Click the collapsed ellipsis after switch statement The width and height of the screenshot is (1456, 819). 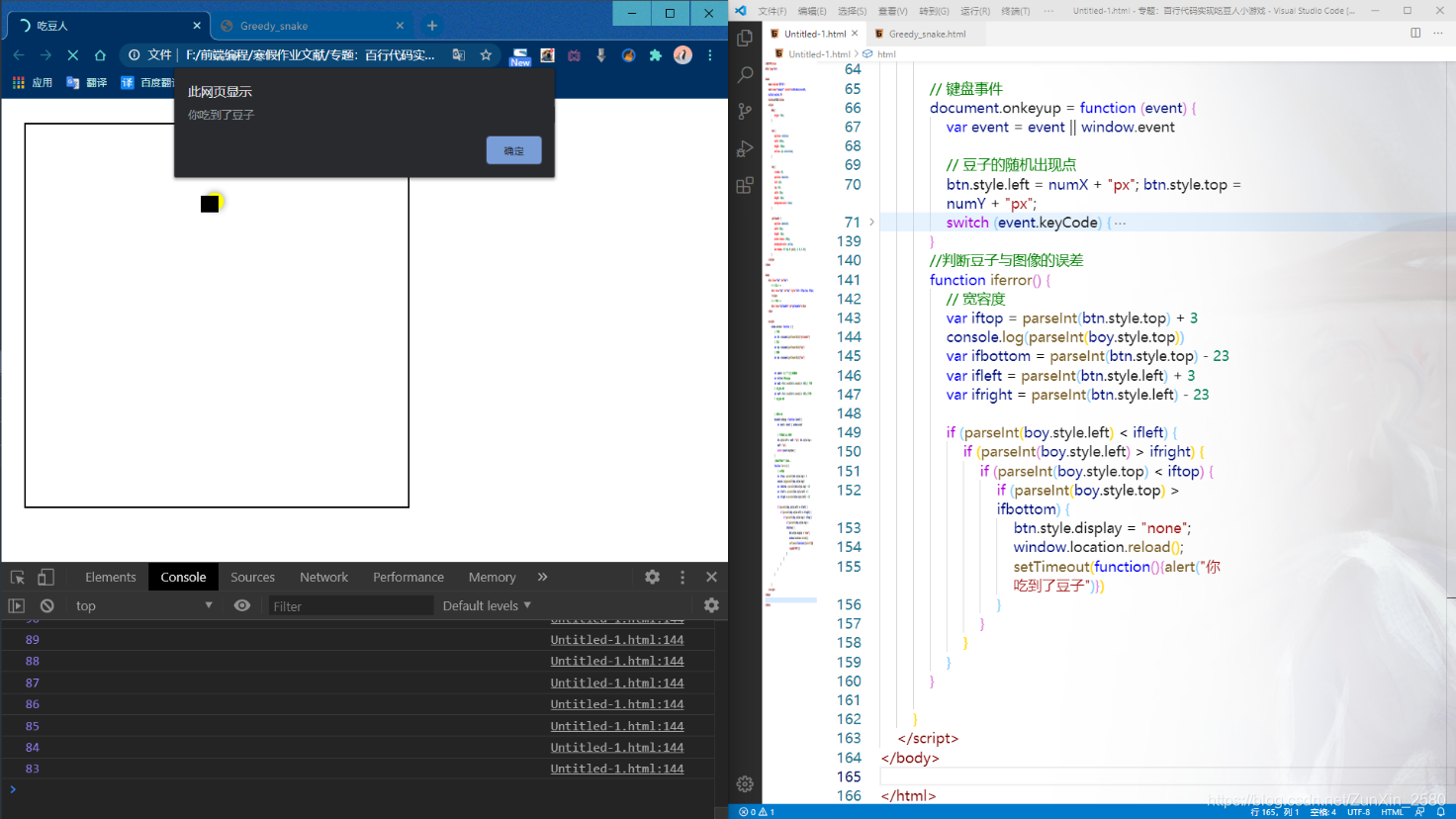tap(1120, 224)
